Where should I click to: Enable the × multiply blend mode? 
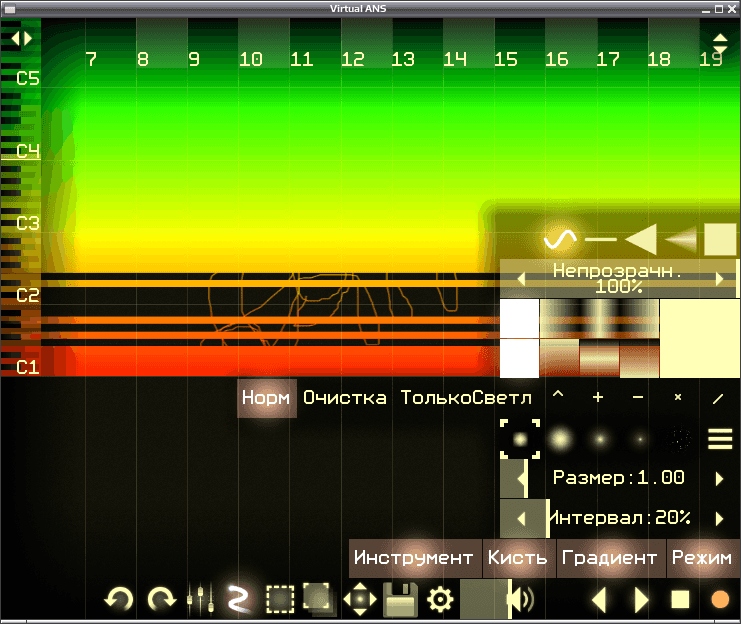click(x=678, y=397)
